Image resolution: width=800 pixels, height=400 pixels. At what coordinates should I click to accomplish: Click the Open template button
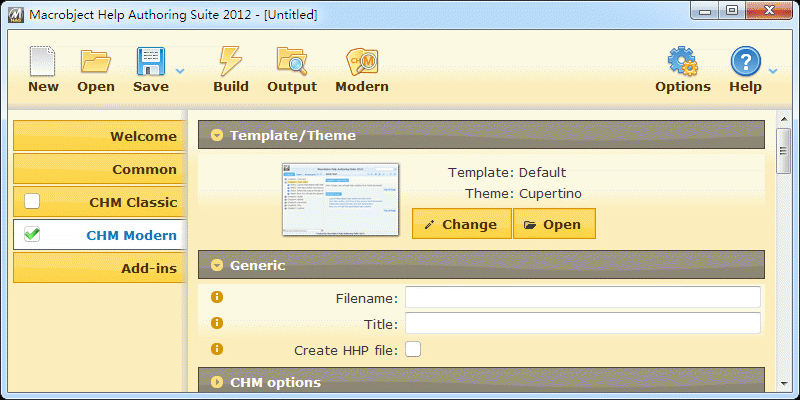(554, 224)
